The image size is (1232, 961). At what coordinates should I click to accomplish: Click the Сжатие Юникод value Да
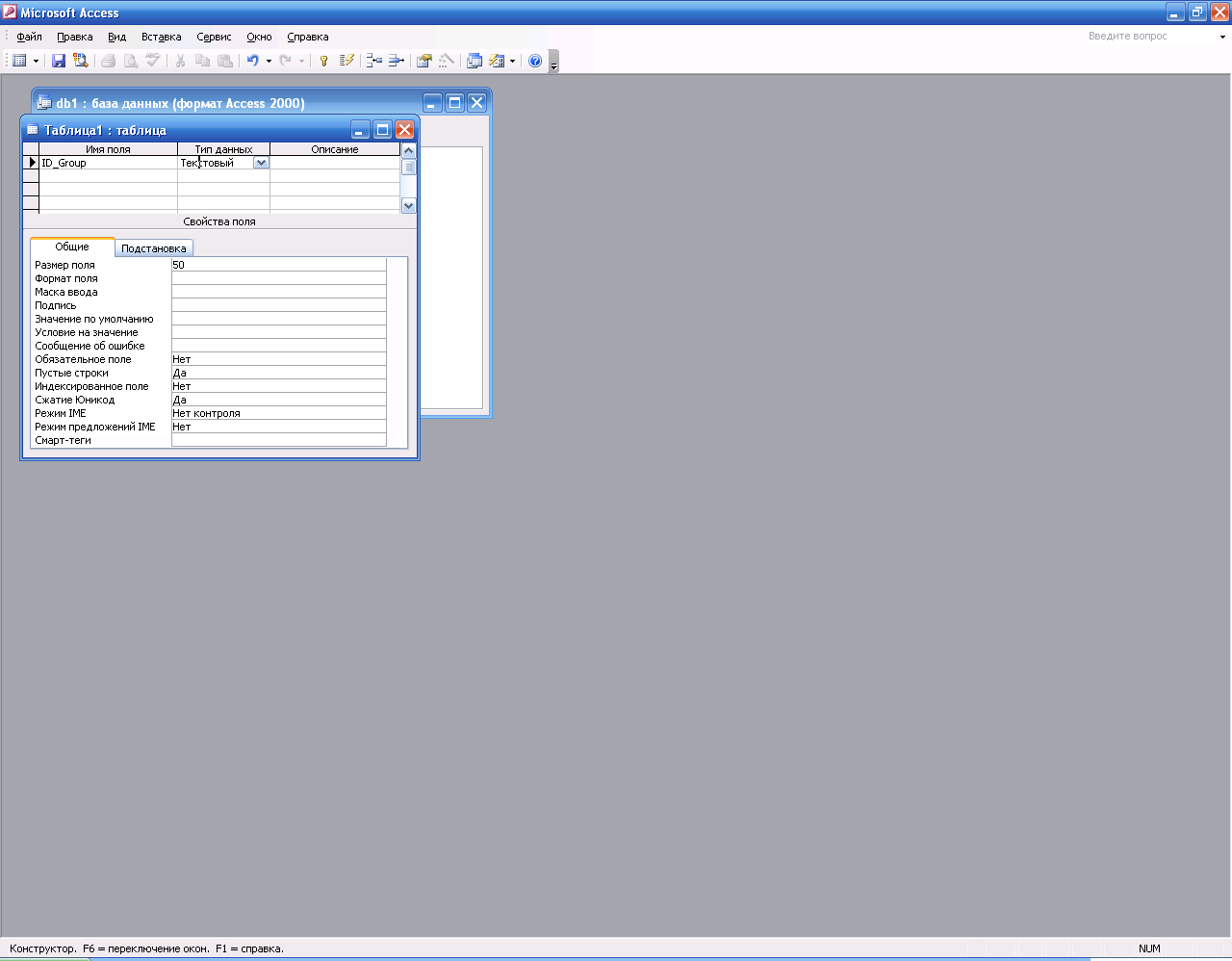(x=279, y=400)
